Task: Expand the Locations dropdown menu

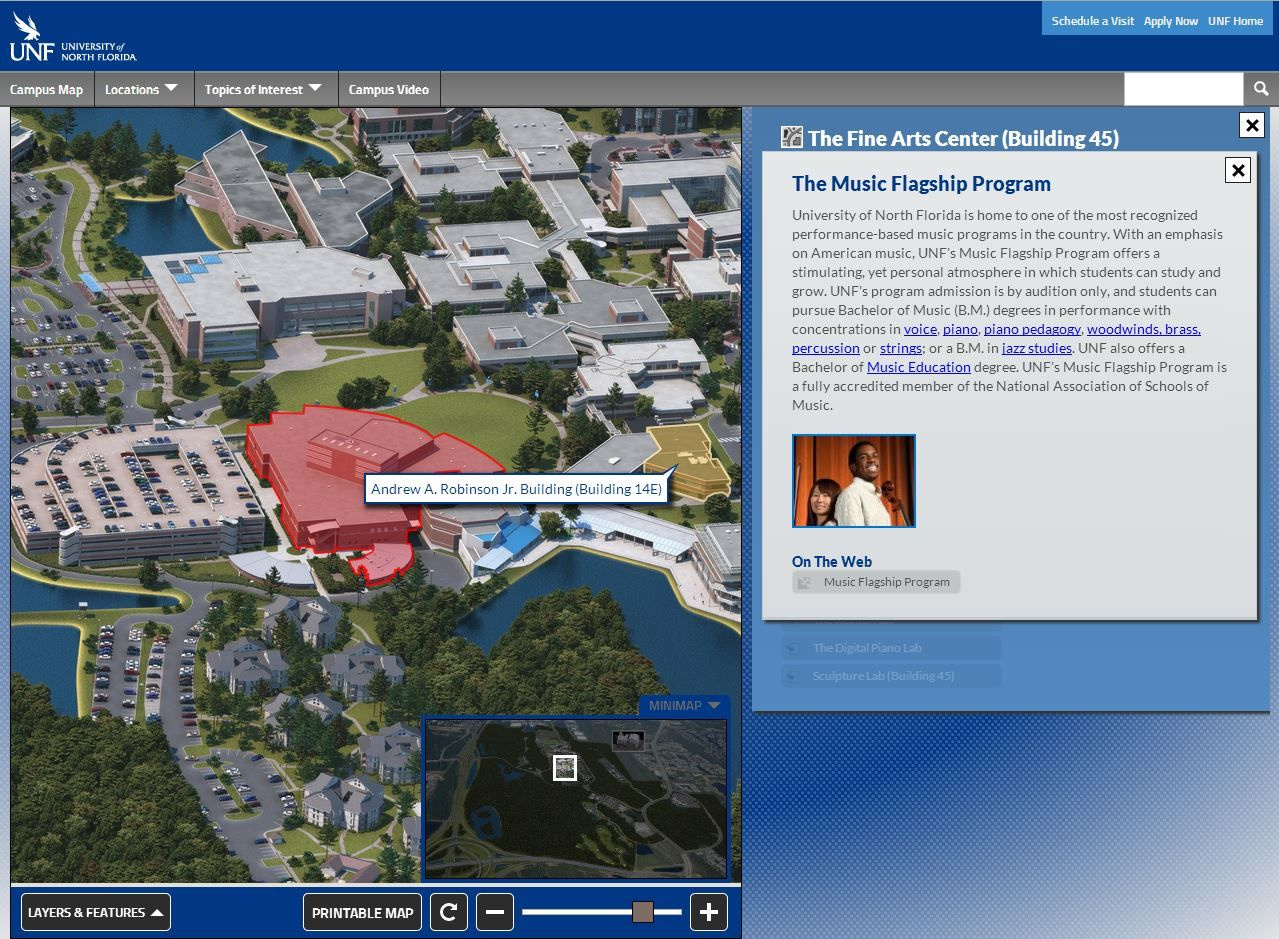Action: (x=142, y=89)
